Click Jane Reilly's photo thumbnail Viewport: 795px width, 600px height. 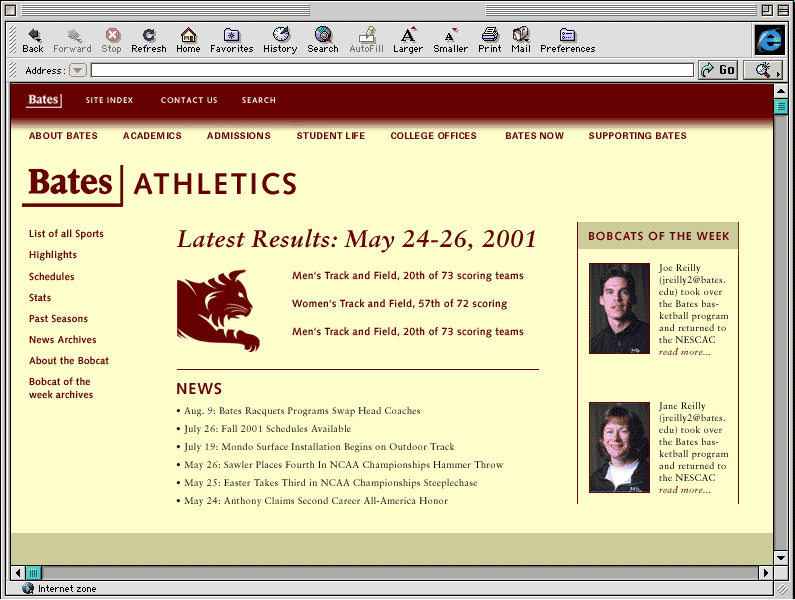point(619,447)
